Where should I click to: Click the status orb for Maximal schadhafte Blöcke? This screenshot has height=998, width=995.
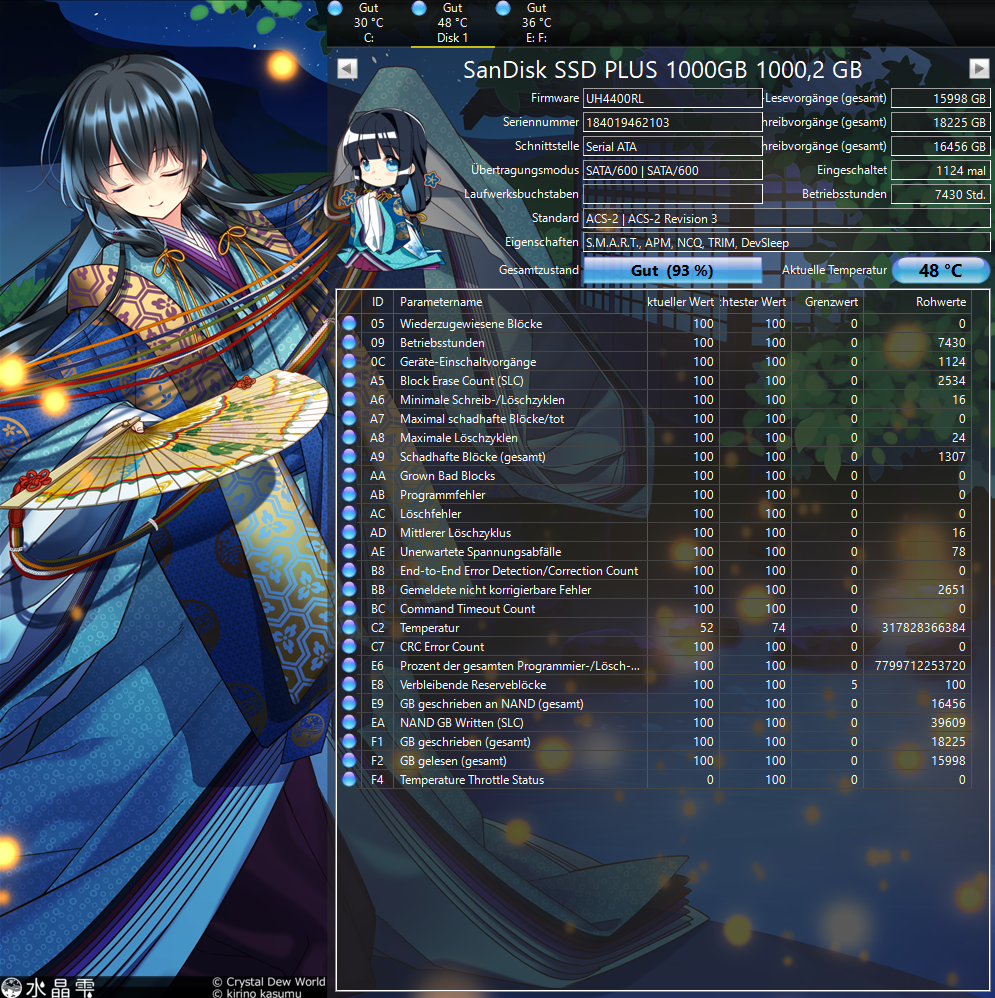coord(349,418)
